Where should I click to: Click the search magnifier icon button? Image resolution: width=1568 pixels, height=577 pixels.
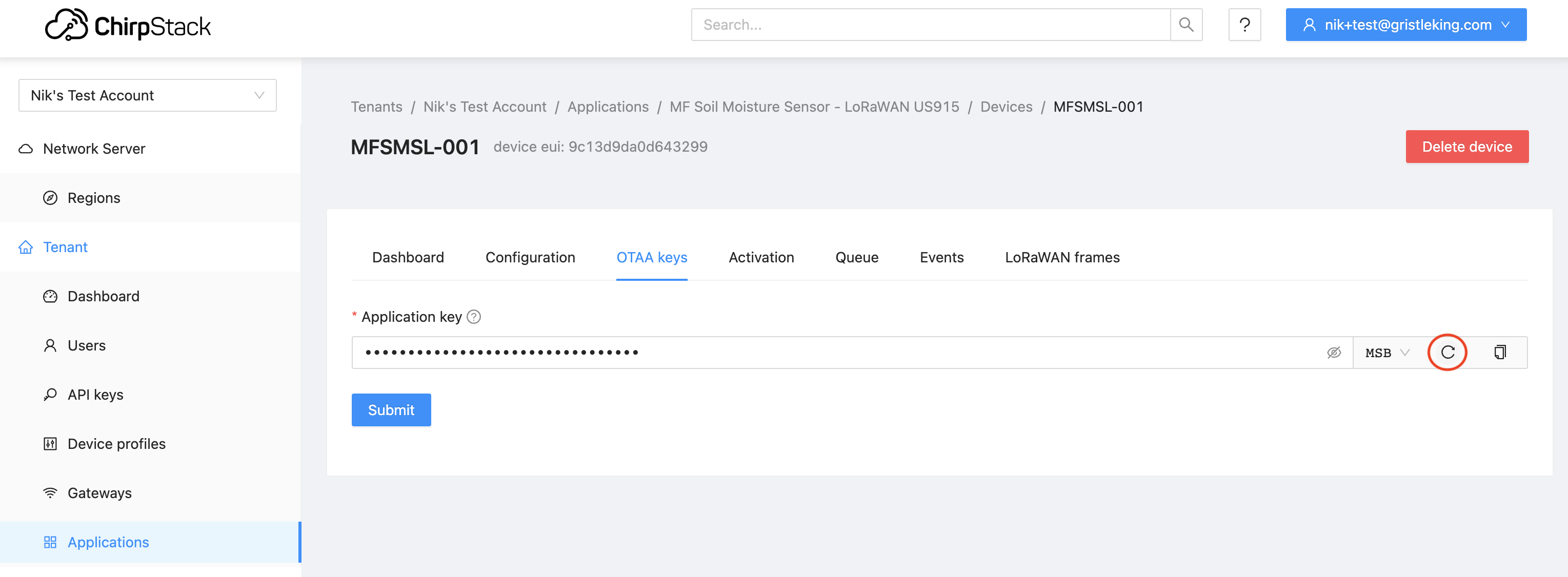pos(1185,25)
